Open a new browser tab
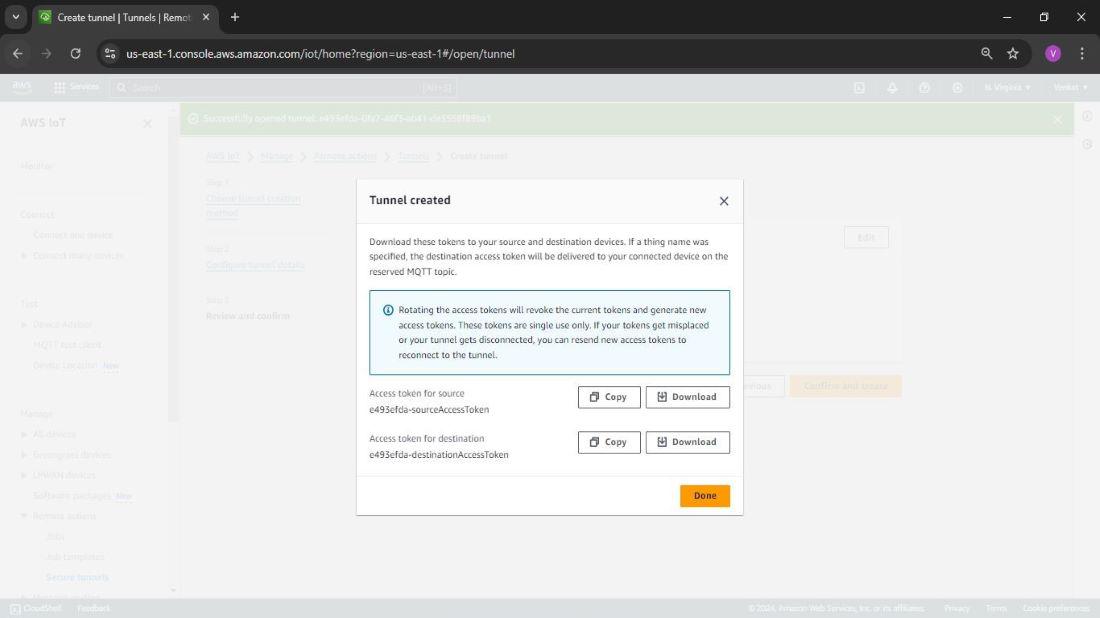The width and height of the screenshot is (1100, 618). pyautogui.click(x=235, y=17)
